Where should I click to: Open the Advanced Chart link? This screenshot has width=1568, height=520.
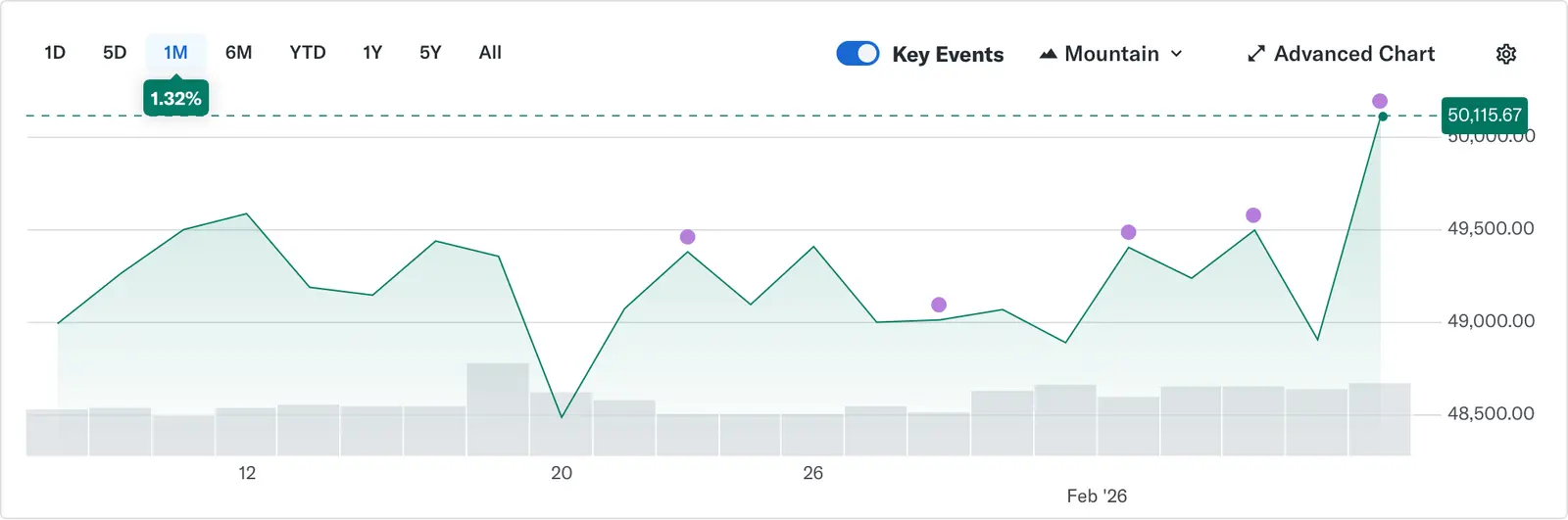click(1353, 54)
